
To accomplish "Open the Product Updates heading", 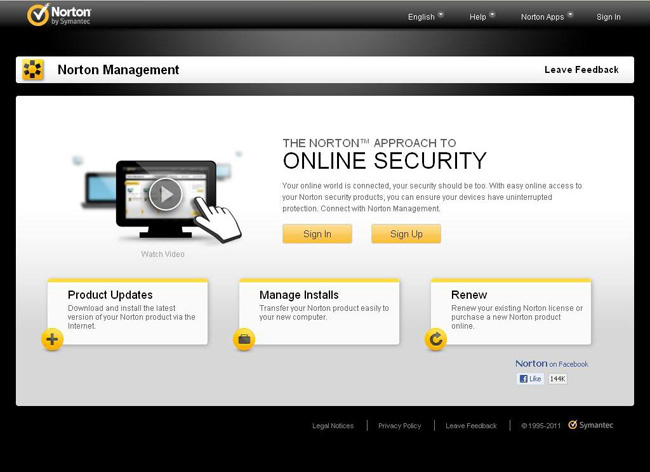I will point(110,295).
